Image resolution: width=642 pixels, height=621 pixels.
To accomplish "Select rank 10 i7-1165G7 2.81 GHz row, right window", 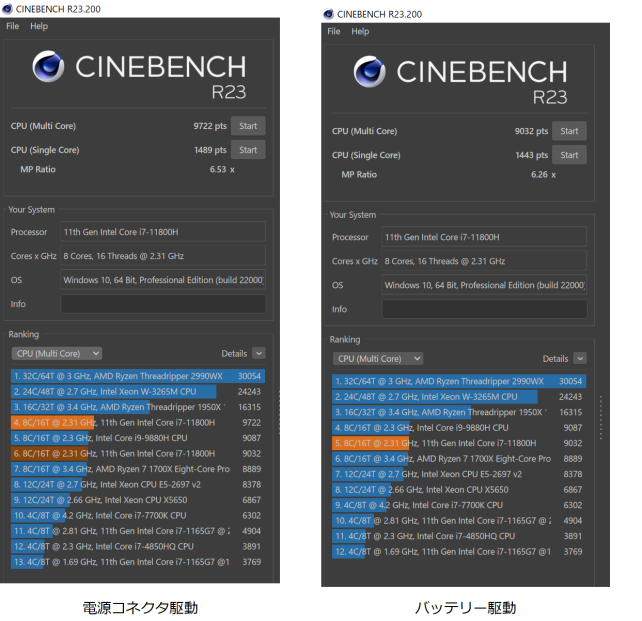I will coord(459,521).
